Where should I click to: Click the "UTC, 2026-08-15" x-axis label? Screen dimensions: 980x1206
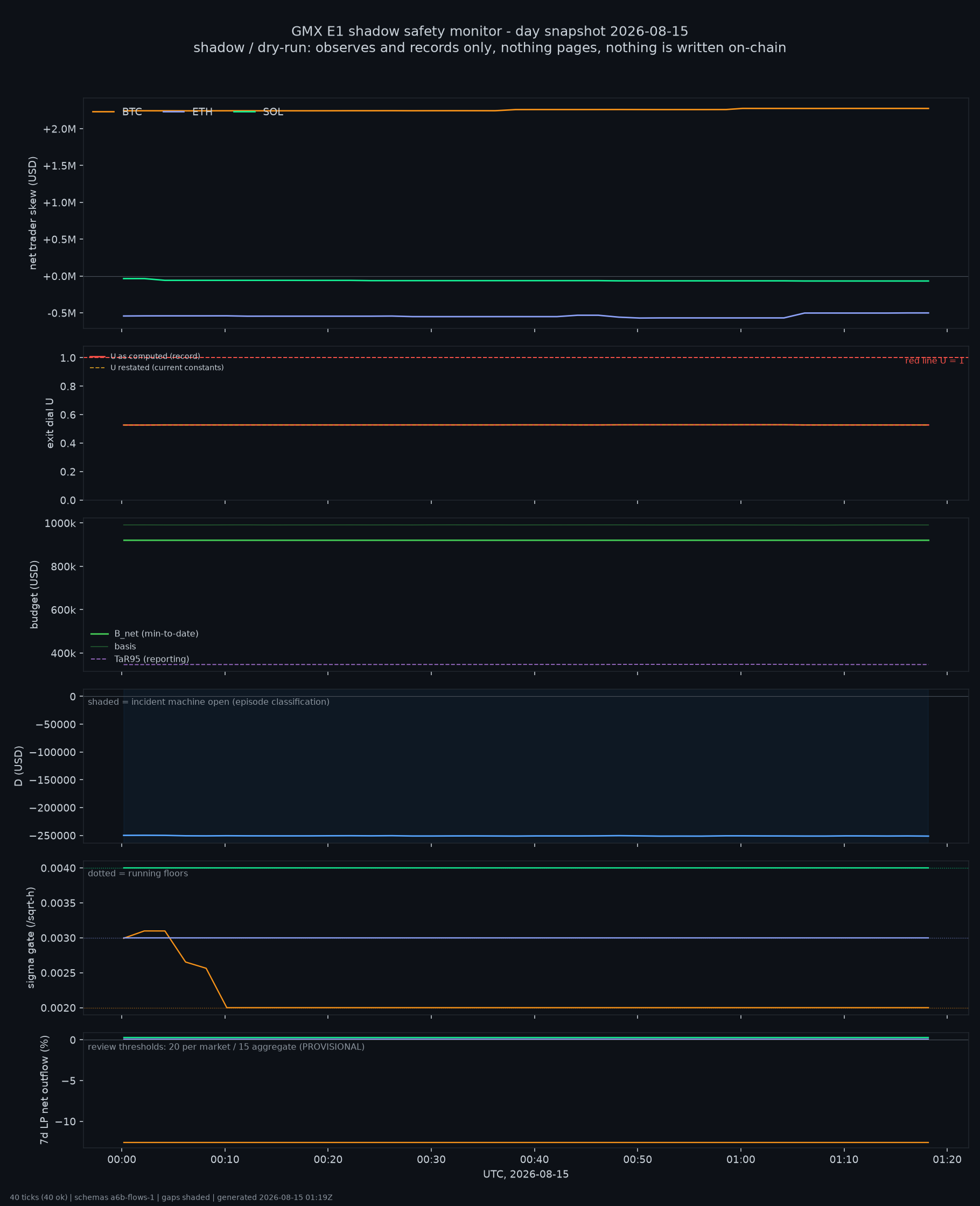[x=526, y=1174]
